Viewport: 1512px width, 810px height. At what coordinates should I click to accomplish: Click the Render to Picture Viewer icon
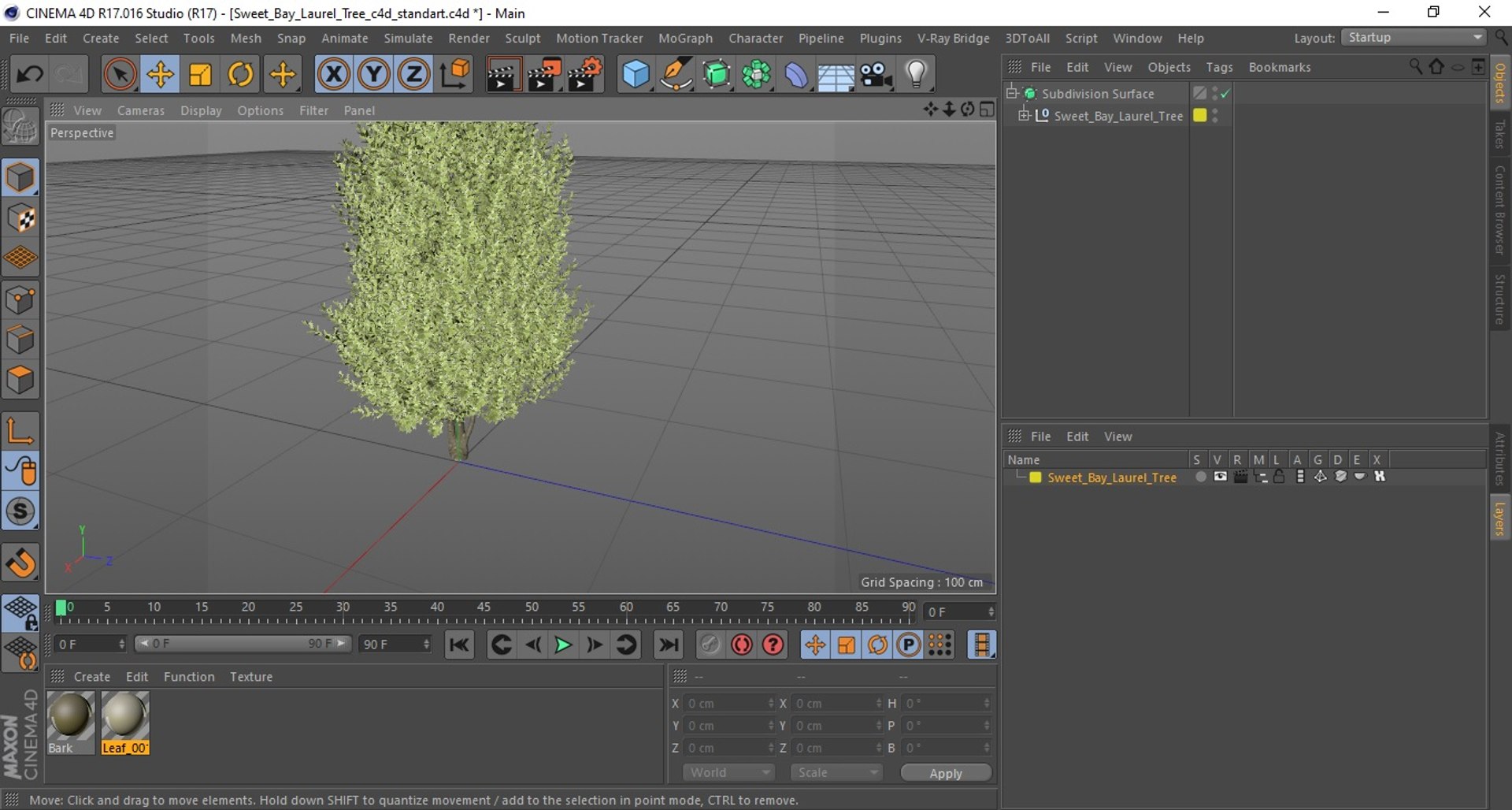pyautogui.click(x=543, y=75)
